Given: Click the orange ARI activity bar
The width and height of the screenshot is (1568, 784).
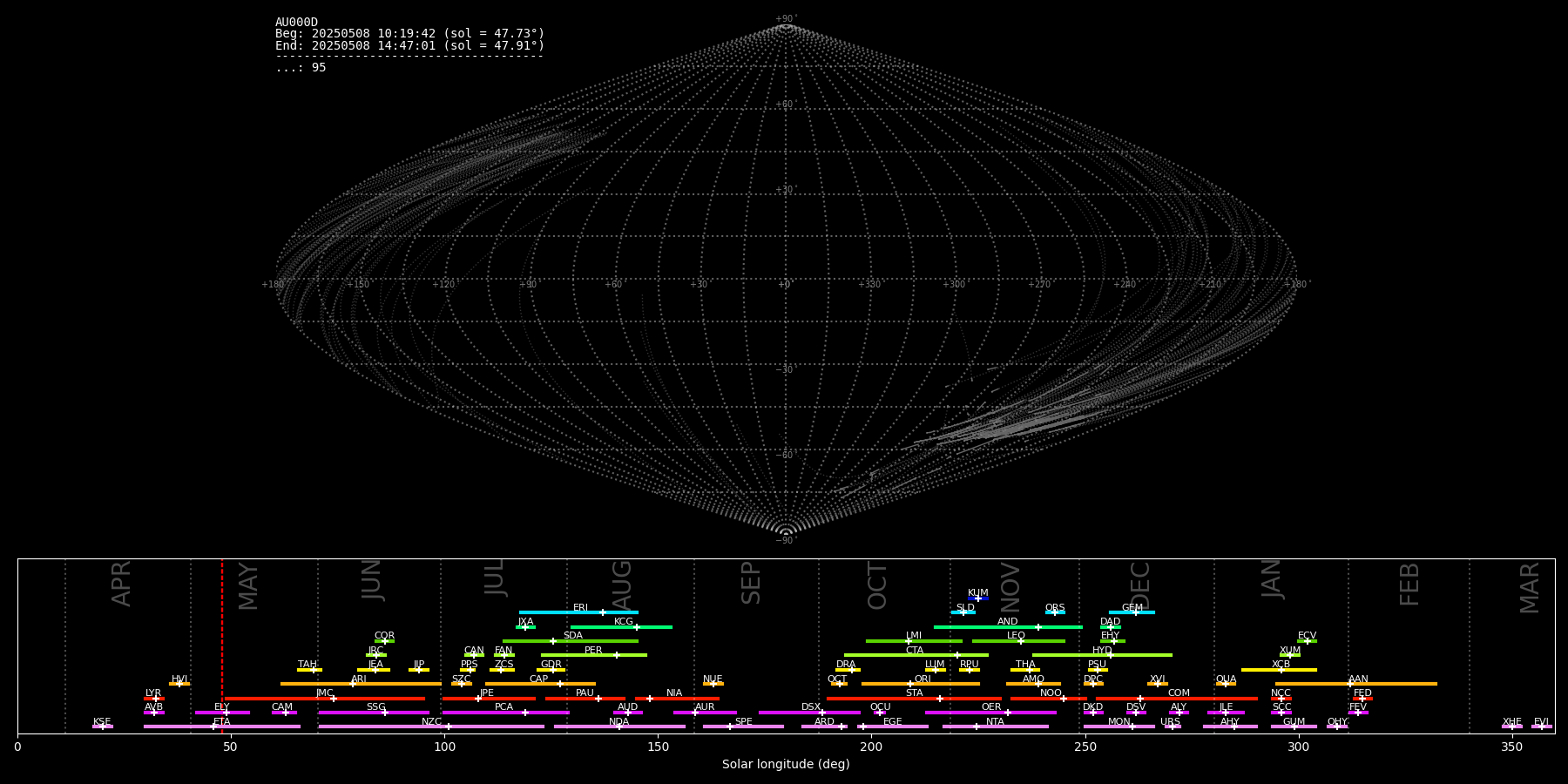Looking at the screenshot, I should coord(361,685).
